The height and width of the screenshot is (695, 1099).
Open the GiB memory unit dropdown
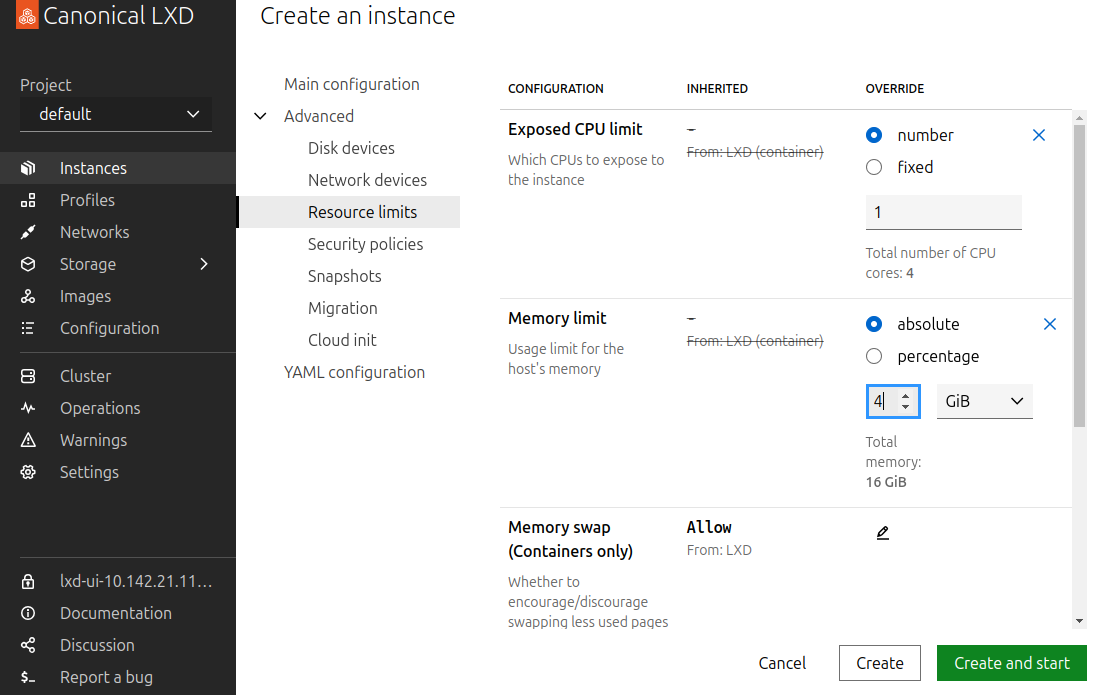point(984,401)
